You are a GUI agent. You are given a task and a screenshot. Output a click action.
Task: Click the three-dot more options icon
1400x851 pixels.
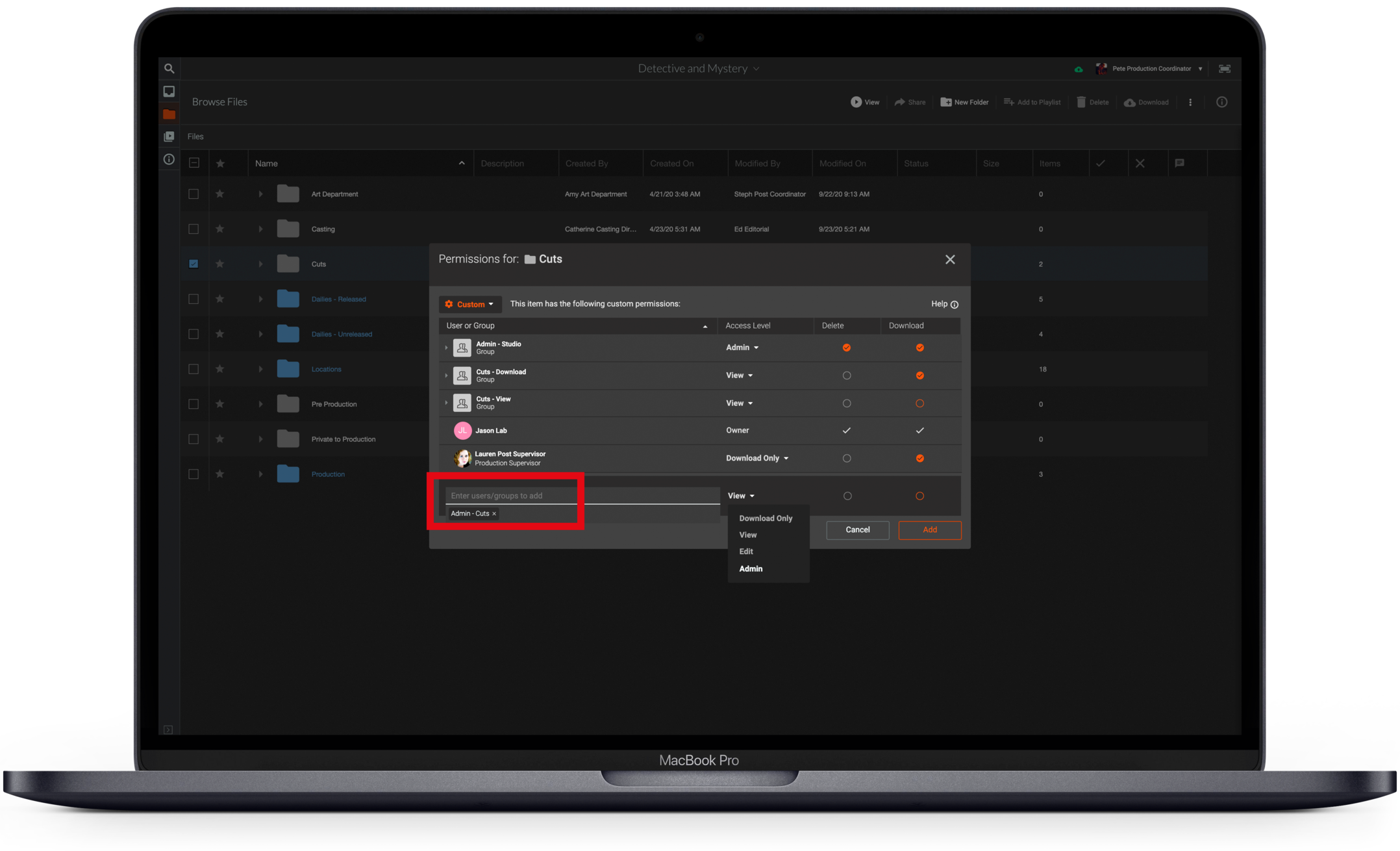pos(1190,102)
